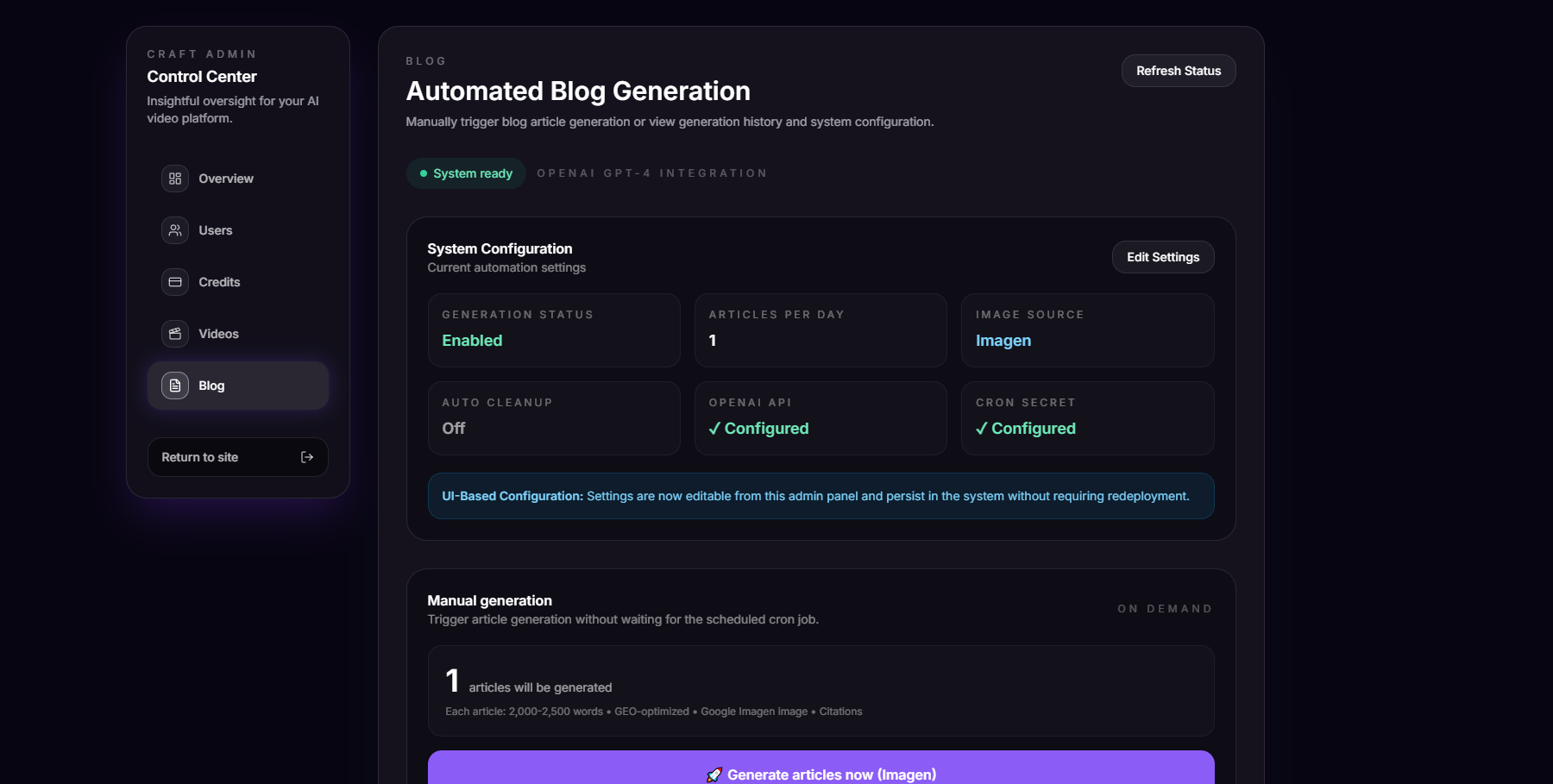Image resolution: width=1553 pixels, height=784 pixels.
Task: Click the Blog document icon
Action: pyautogui.click(x=175, y=386)
